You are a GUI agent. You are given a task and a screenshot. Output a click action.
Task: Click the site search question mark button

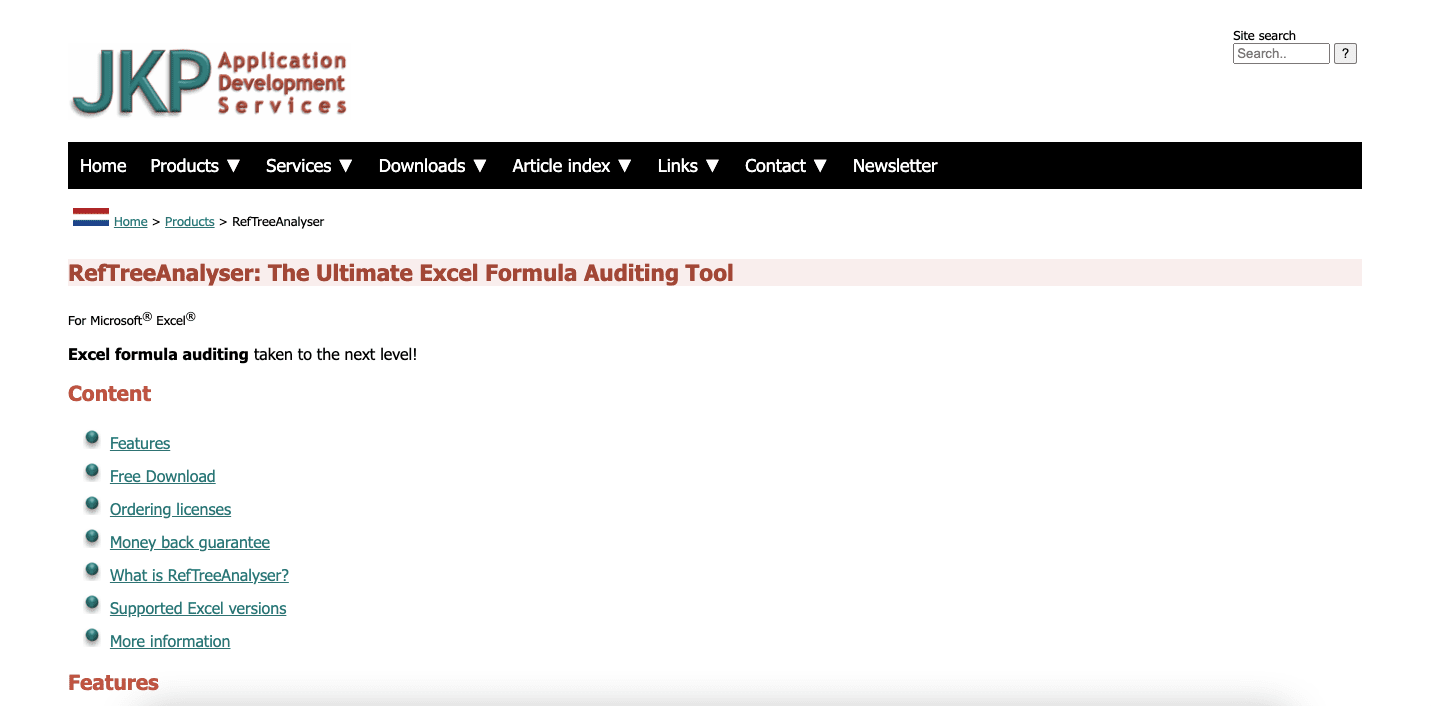pos(1345,54)
